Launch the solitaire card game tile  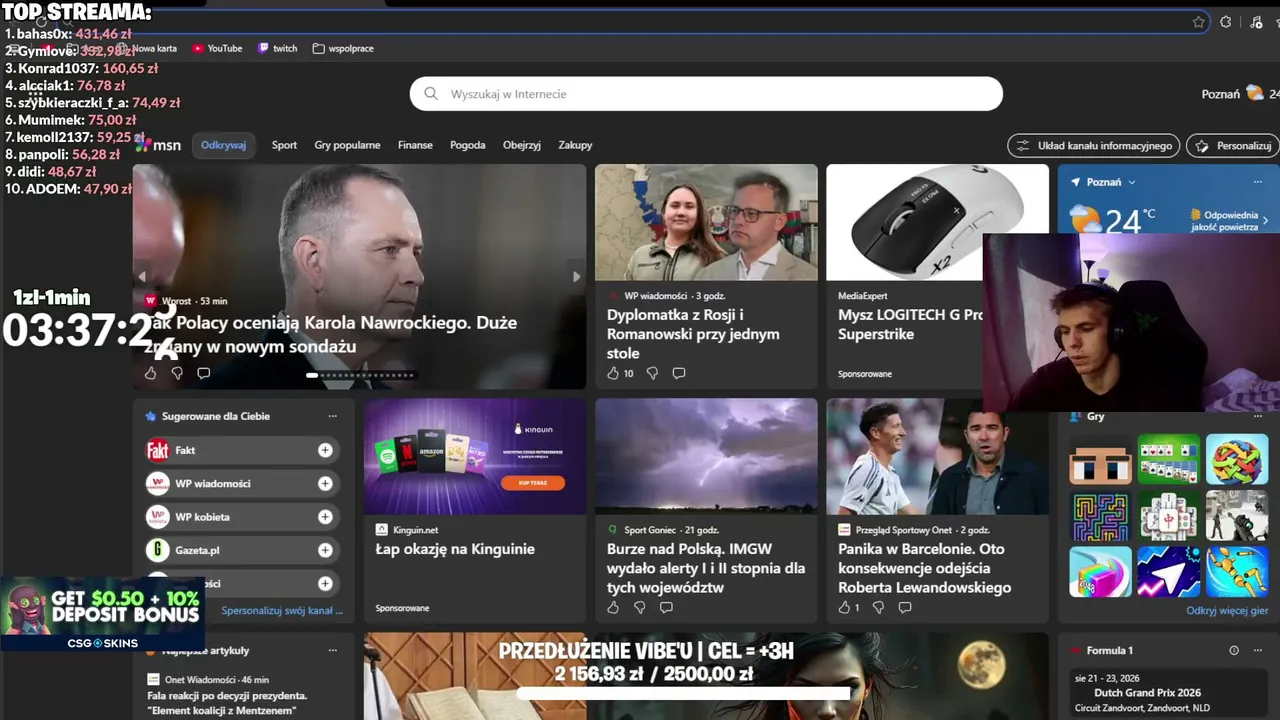[1169, 459]
